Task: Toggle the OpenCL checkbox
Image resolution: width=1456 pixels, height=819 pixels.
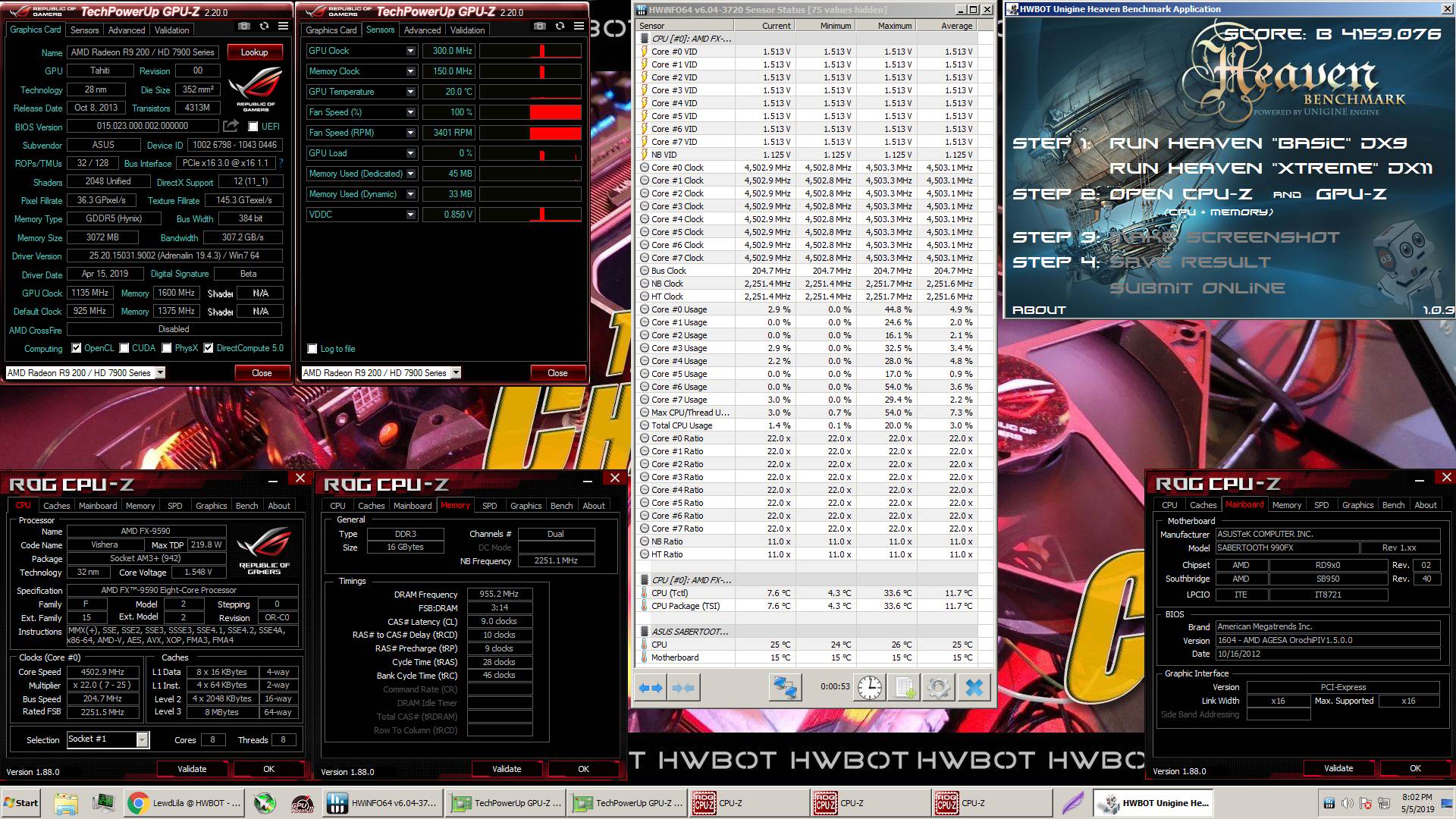Action: (x=76, y=348)
